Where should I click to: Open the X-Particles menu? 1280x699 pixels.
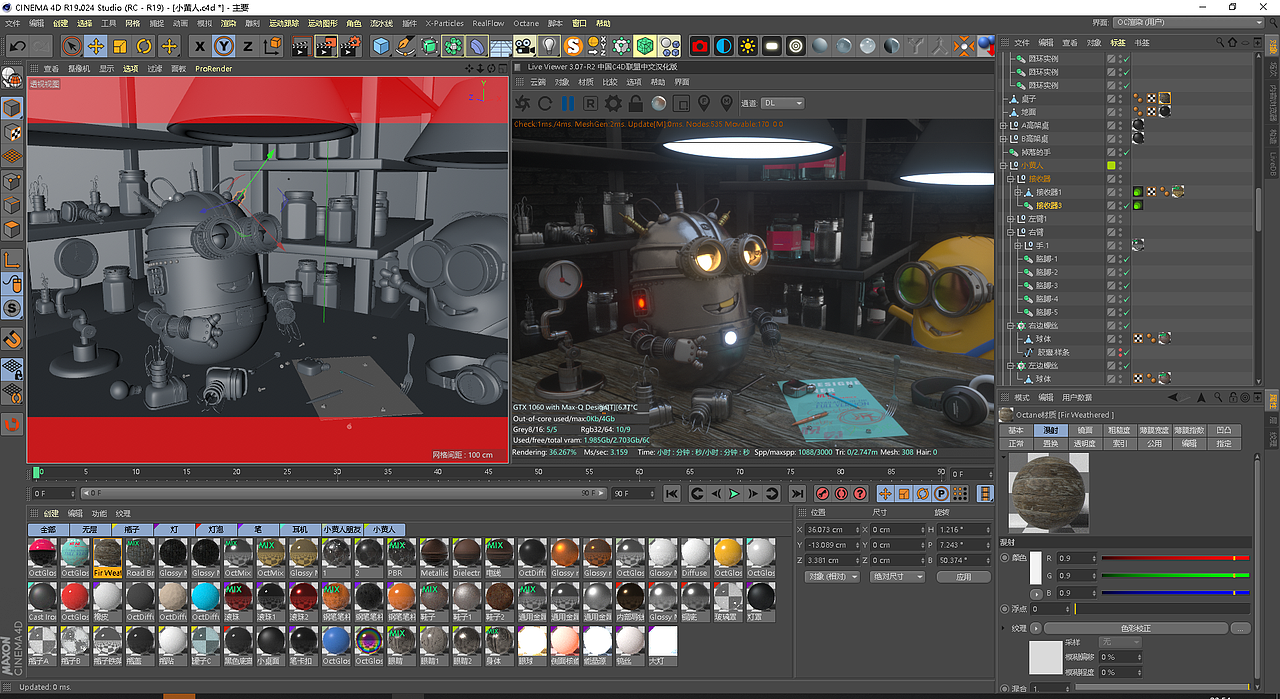(445, 23)
